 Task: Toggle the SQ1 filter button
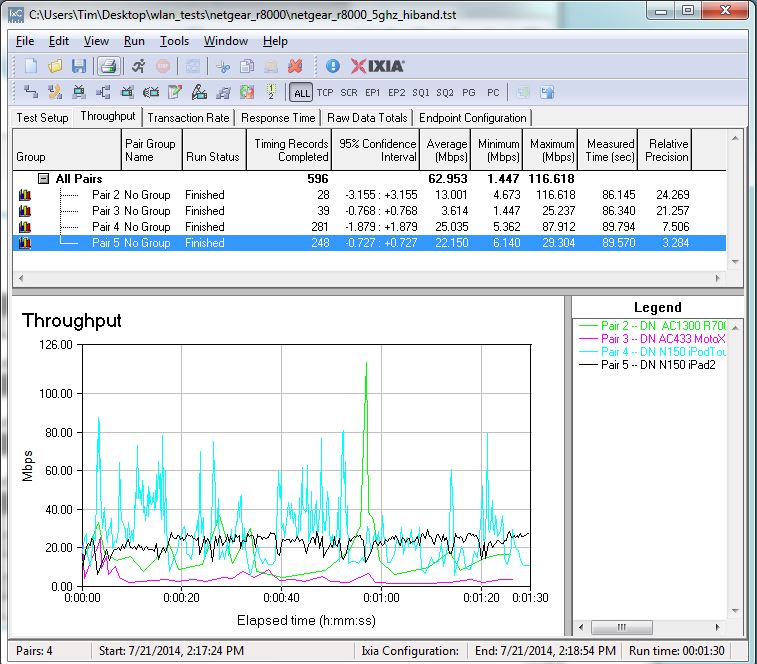[x=421, y=93]
